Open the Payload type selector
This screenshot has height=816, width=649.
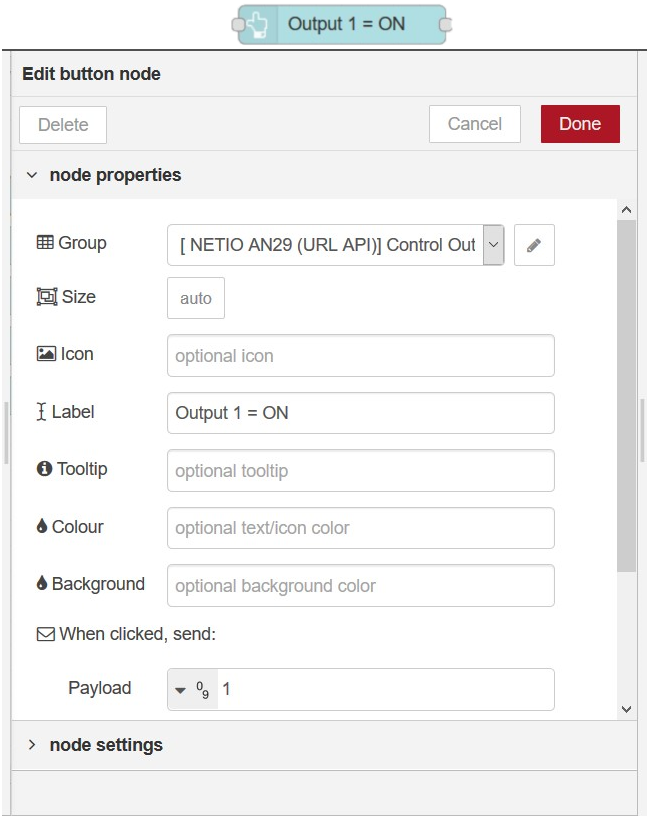pos(193,690)
